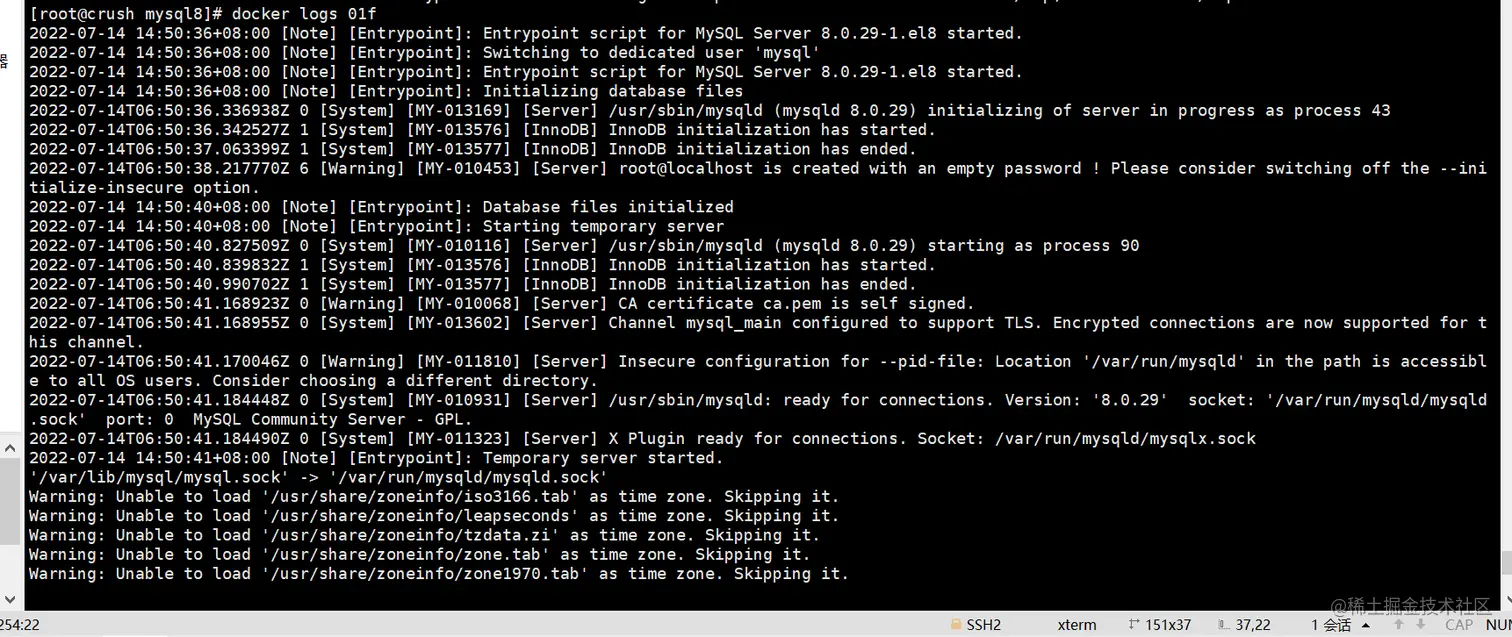Click the 'Temporary server started.' log line
1512x637 pixels.
[603, 458]
